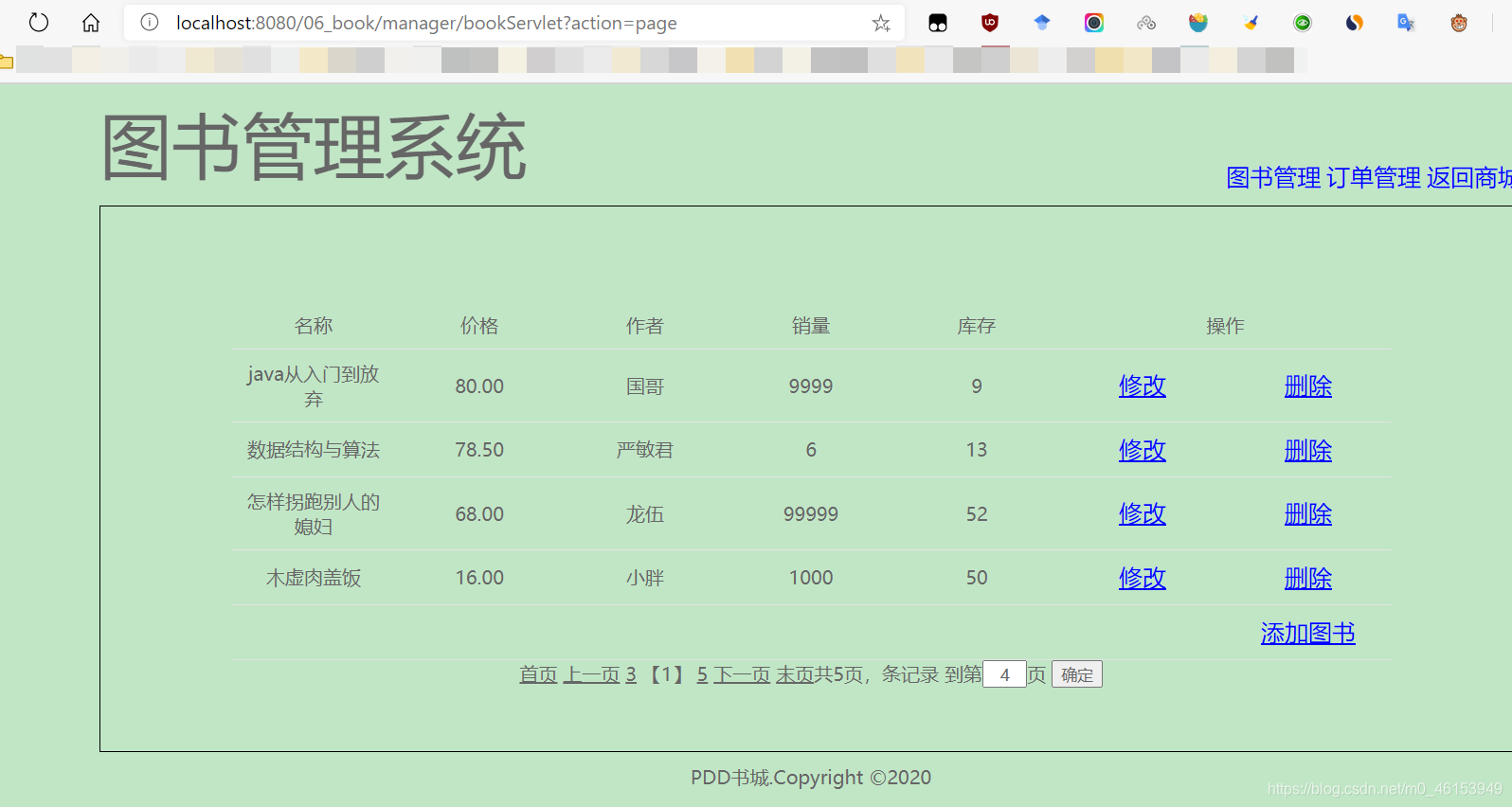Image resolution: width=1512 pixels, height=807 pixels.
Task: Delete the 木虚肉盖饭 book
Action: pyautogui.click(x=1308, y=578)
